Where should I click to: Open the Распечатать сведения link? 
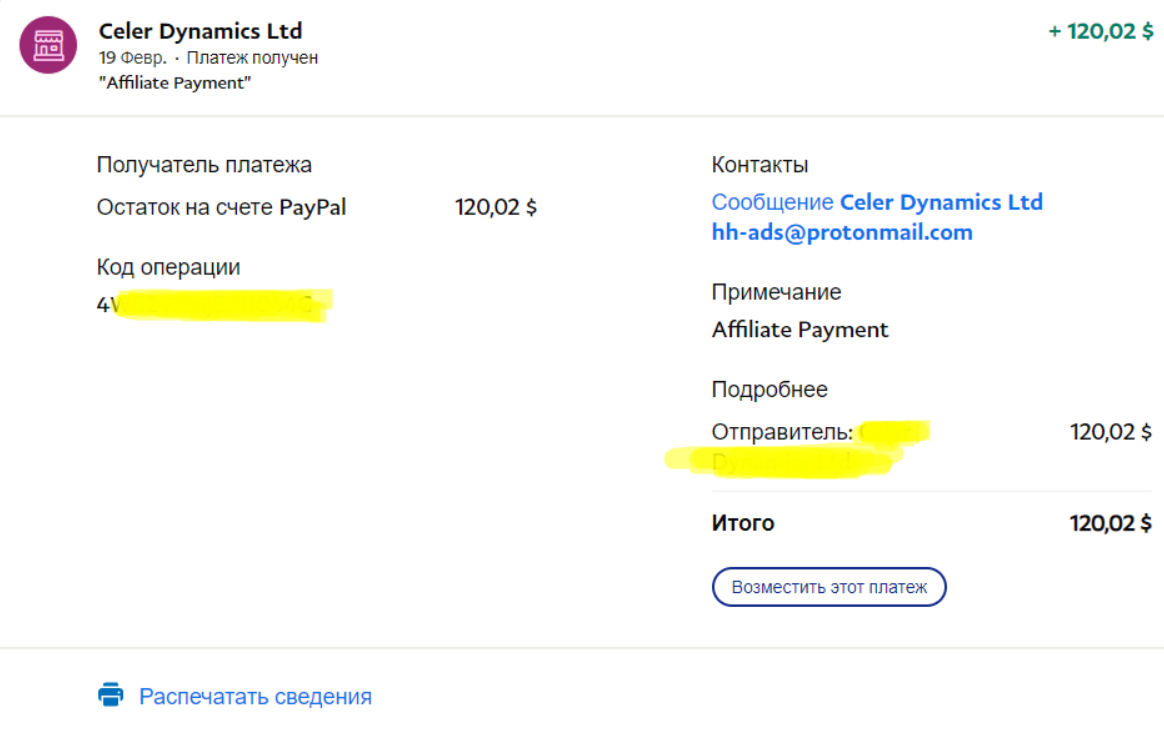point(255,696)
